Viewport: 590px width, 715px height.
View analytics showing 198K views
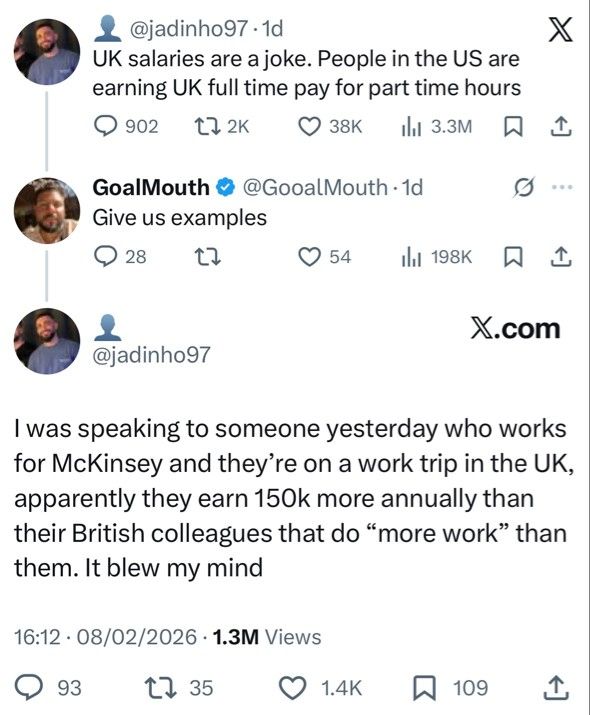click(436, 257)
